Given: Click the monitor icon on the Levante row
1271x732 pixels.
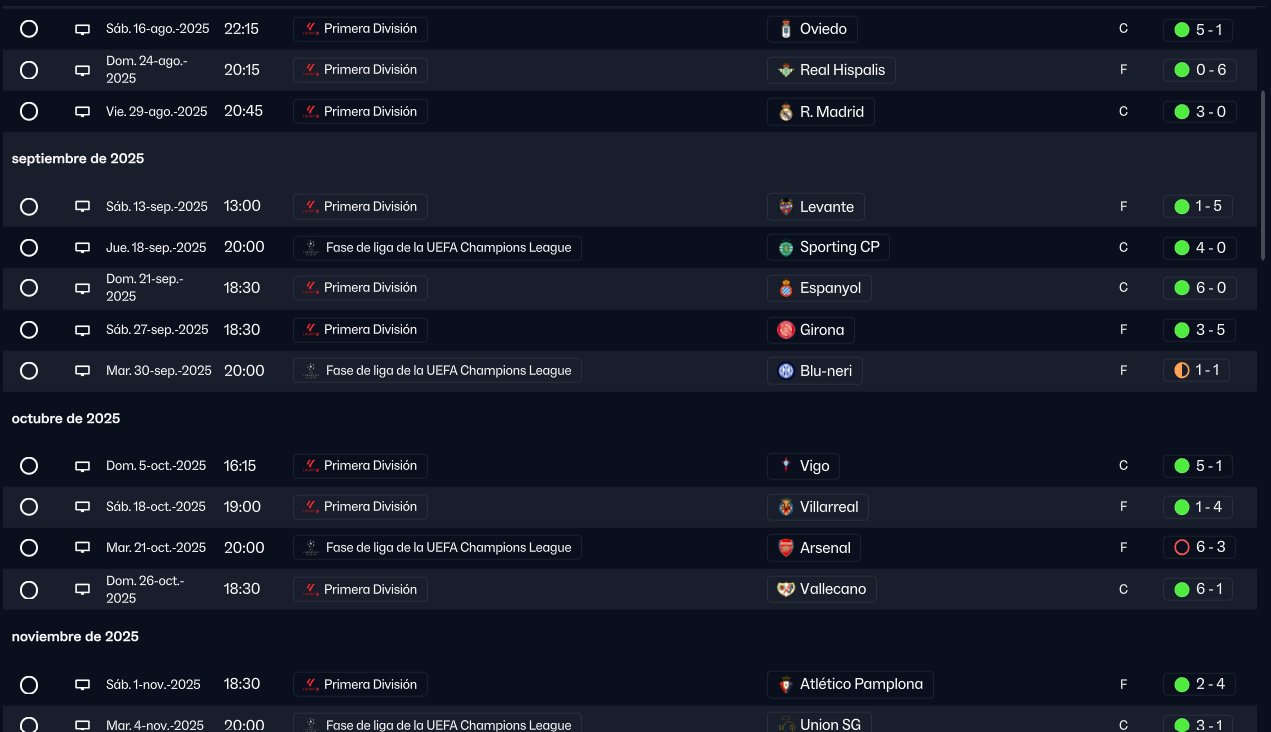Looking at the screenshot, I should tap(83, 207).
